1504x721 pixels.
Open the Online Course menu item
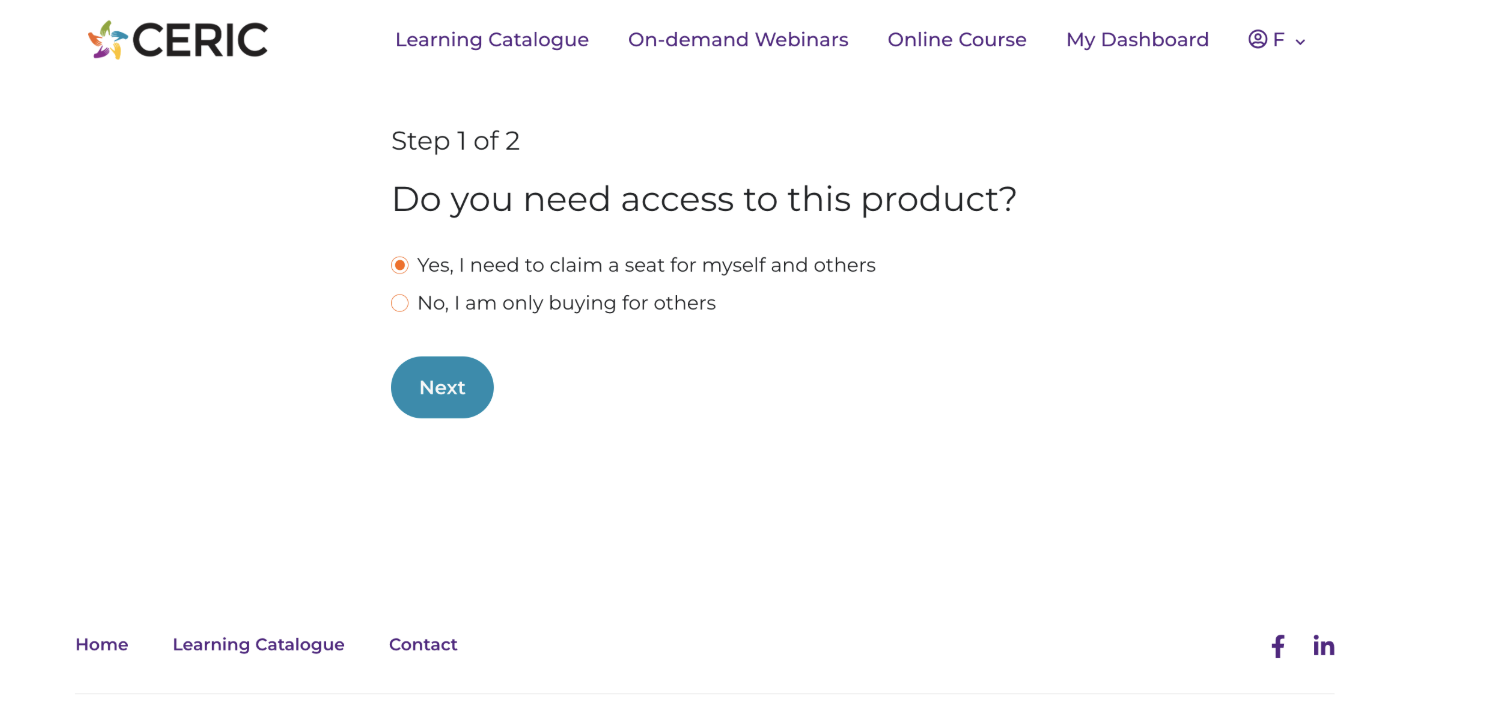(x=957, y=40)
